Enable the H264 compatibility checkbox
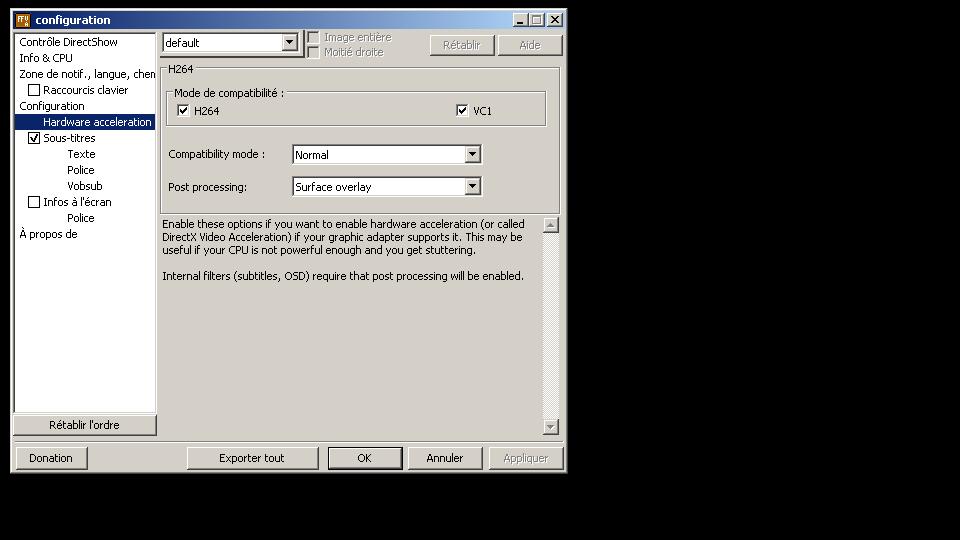960x540 pixels. pos(183,111)
